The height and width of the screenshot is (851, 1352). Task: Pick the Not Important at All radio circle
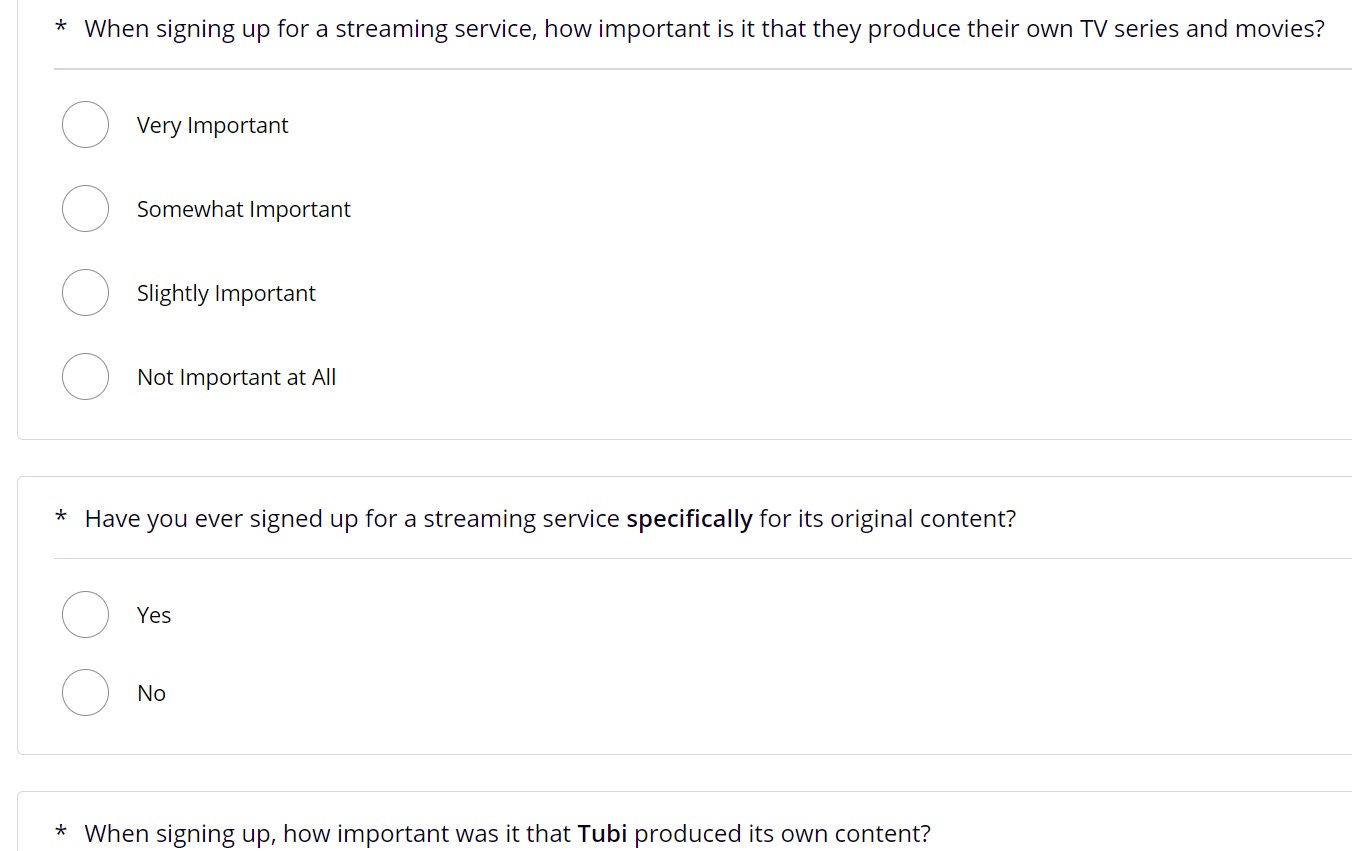click(85, 377)
